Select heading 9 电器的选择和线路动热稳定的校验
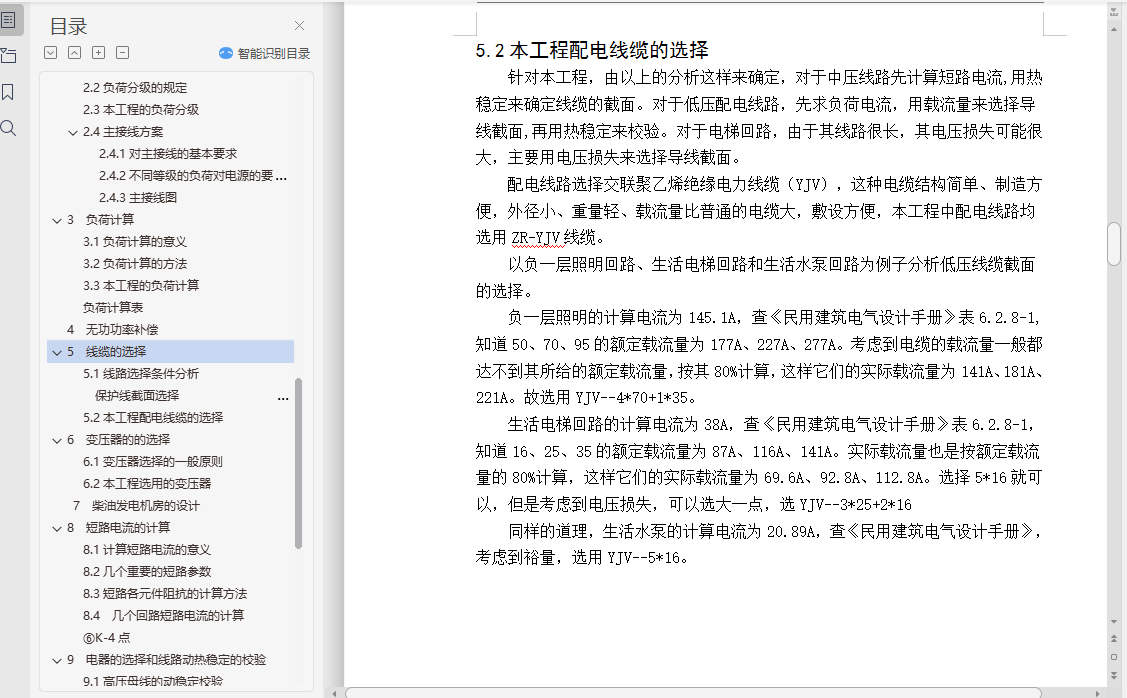 pos(166,660)
